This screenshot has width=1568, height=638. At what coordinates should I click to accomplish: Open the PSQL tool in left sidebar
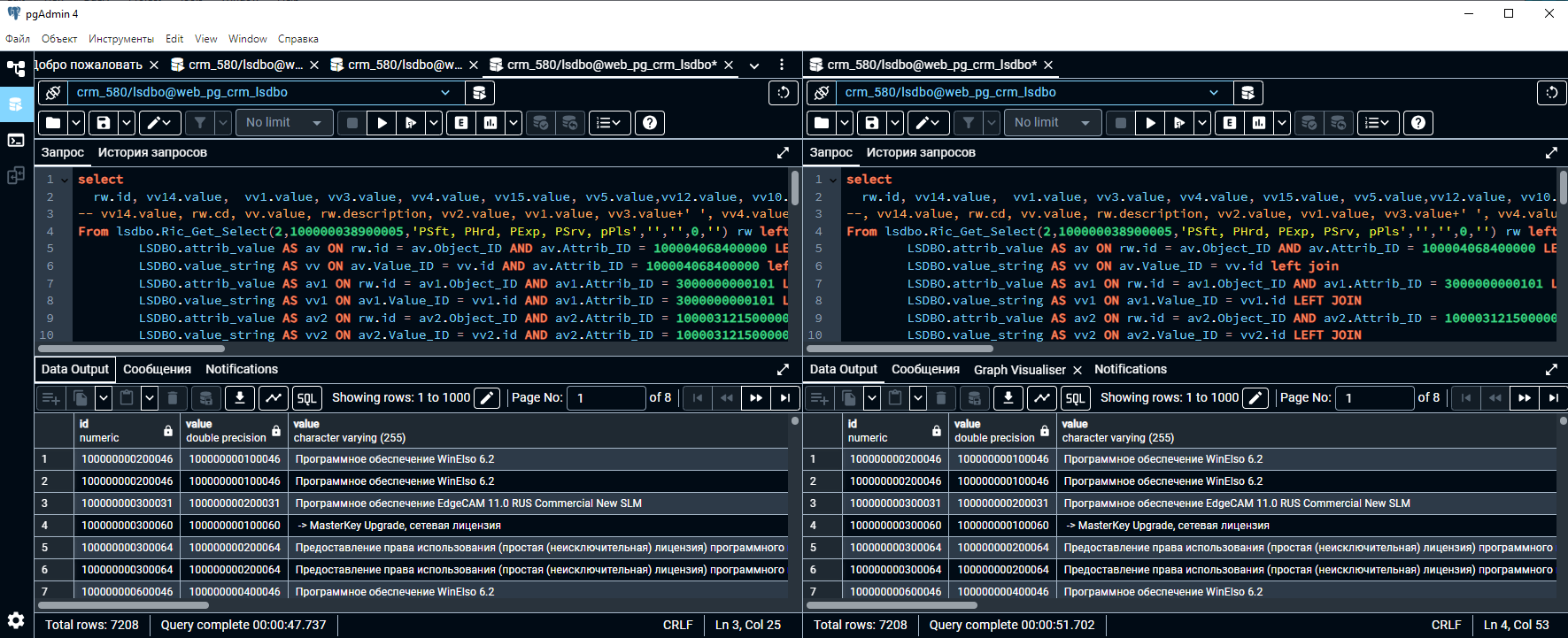point(16,140)
